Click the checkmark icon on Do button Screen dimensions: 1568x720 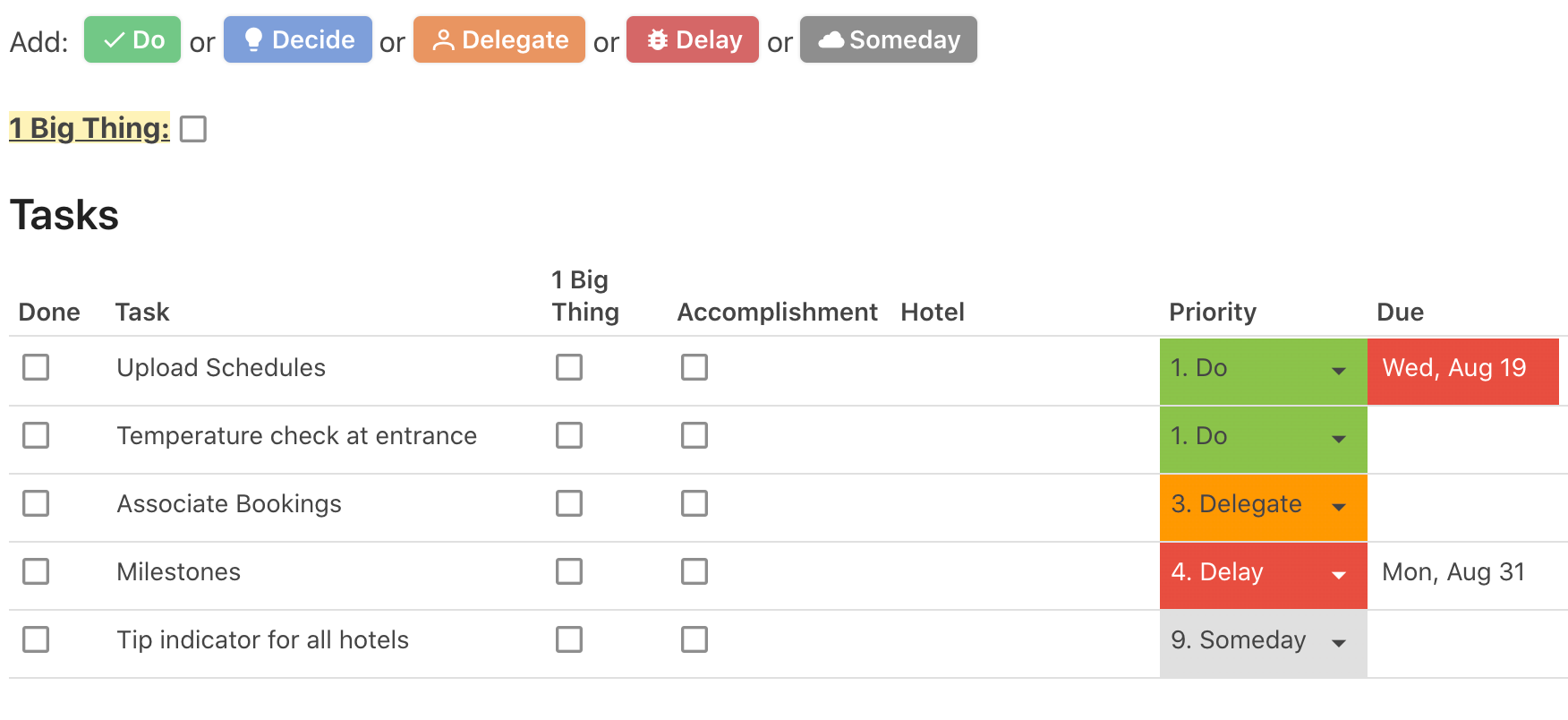point(114,40)
